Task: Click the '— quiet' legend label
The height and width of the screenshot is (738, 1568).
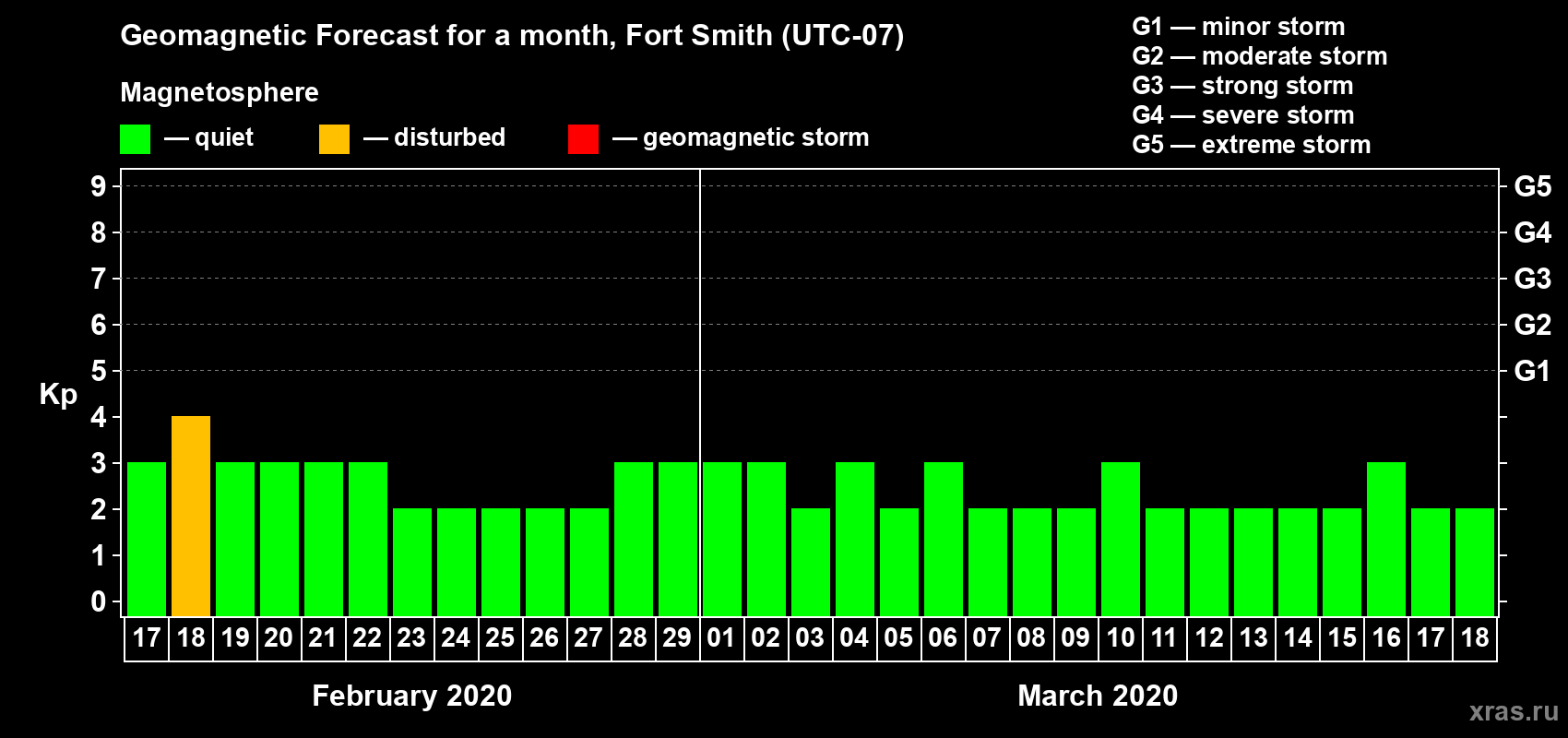Action: point(209,137)
